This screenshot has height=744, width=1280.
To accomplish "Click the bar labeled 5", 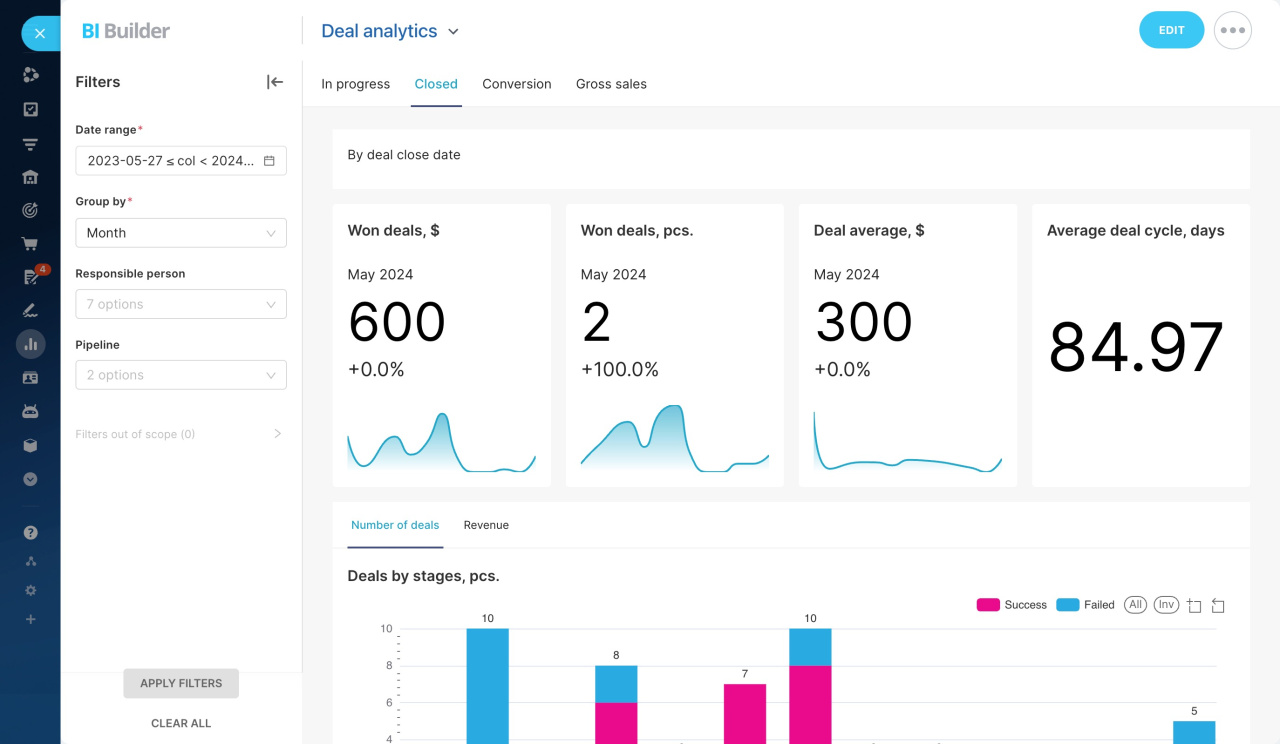I will (1194, 732).
